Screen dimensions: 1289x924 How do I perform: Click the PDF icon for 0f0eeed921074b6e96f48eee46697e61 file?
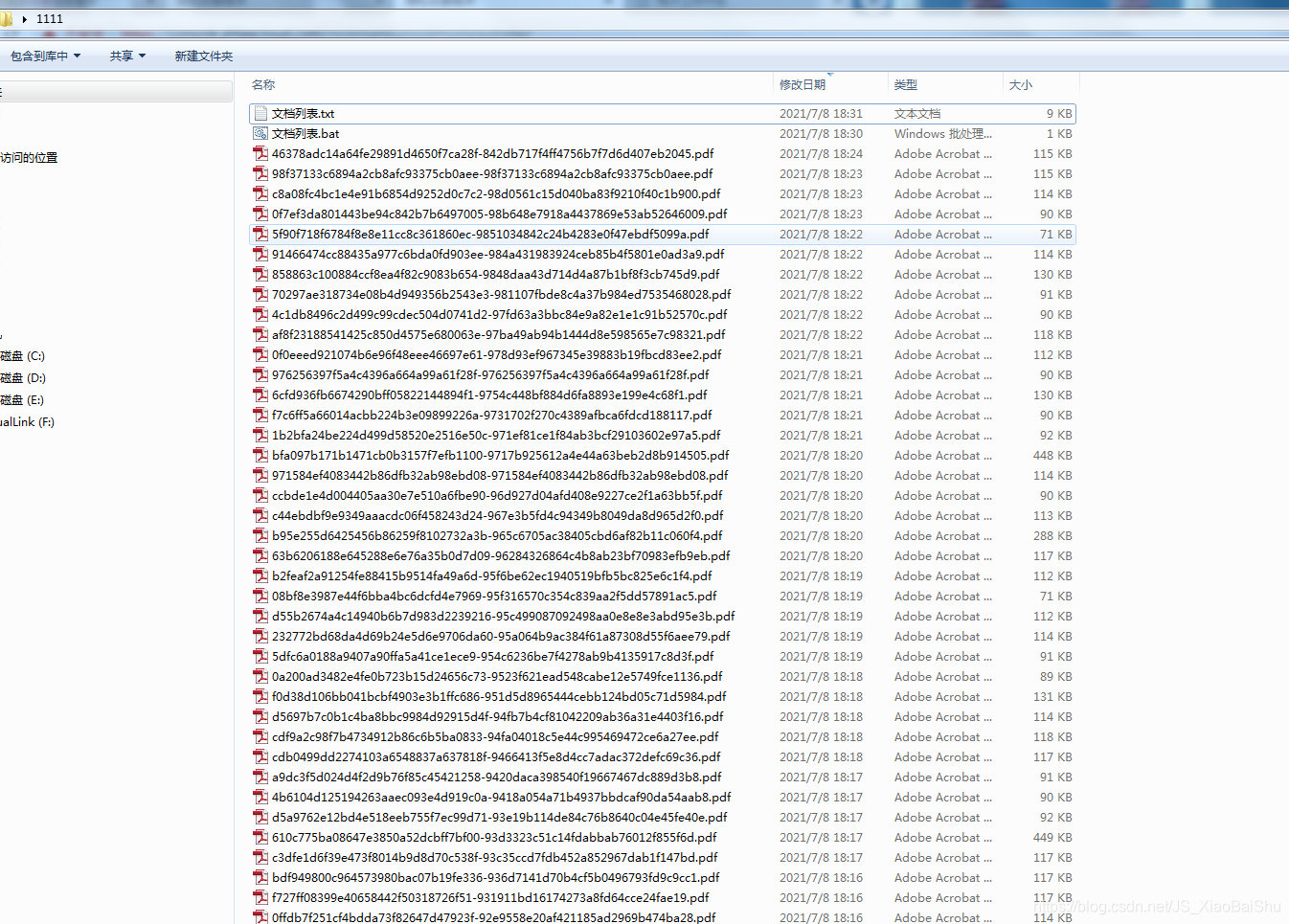[x=260, y=354]
